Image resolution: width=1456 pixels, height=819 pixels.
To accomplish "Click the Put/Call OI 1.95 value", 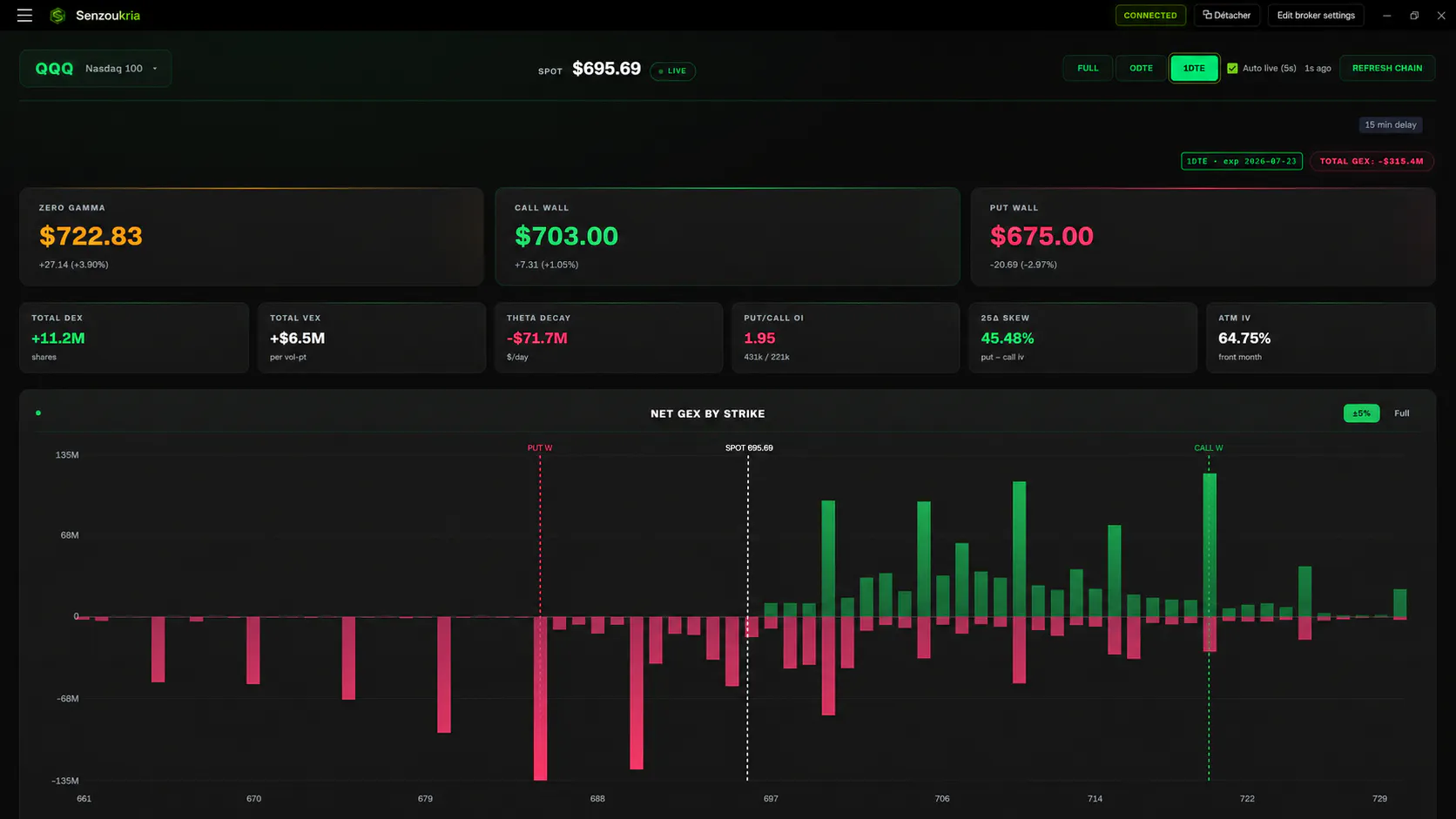I will click(759, 339).
